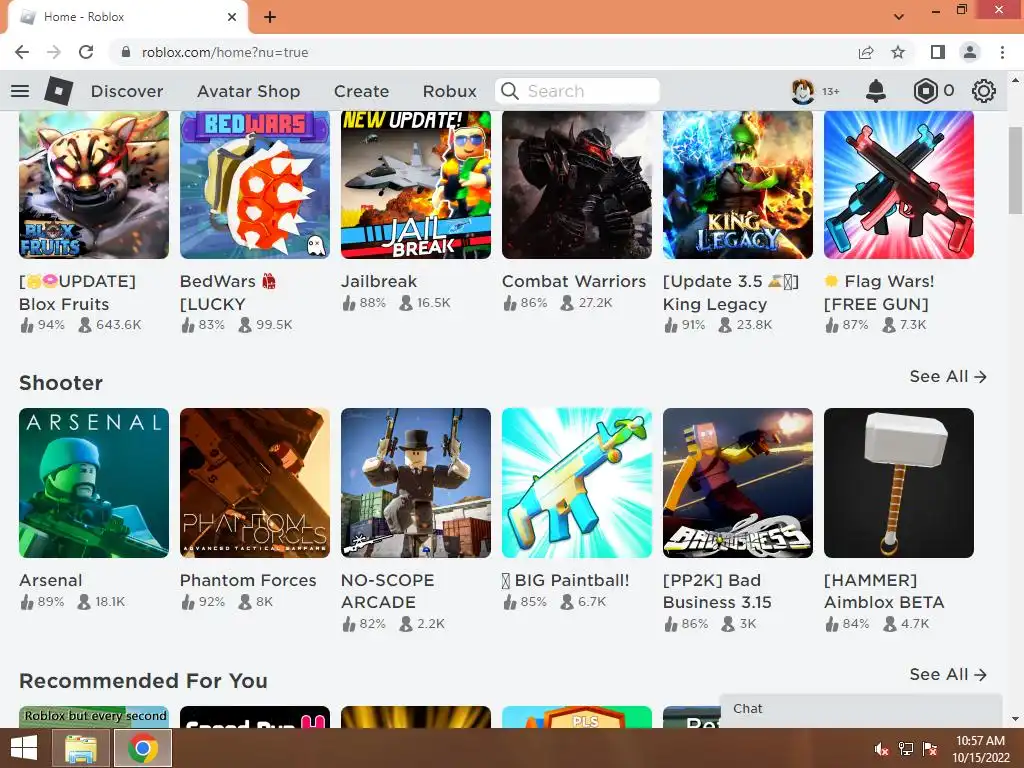Open the Bad Business thumbnail
This screenshot has width=1024, height=768.
tap(738, 483)
